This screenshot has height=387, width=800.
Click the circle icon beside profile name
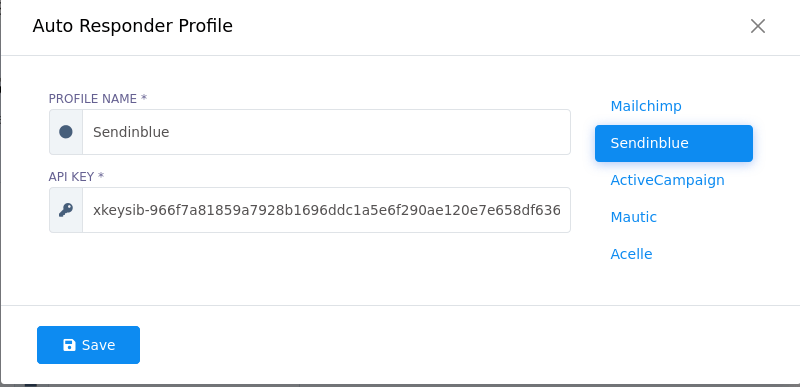click(66, 132)
